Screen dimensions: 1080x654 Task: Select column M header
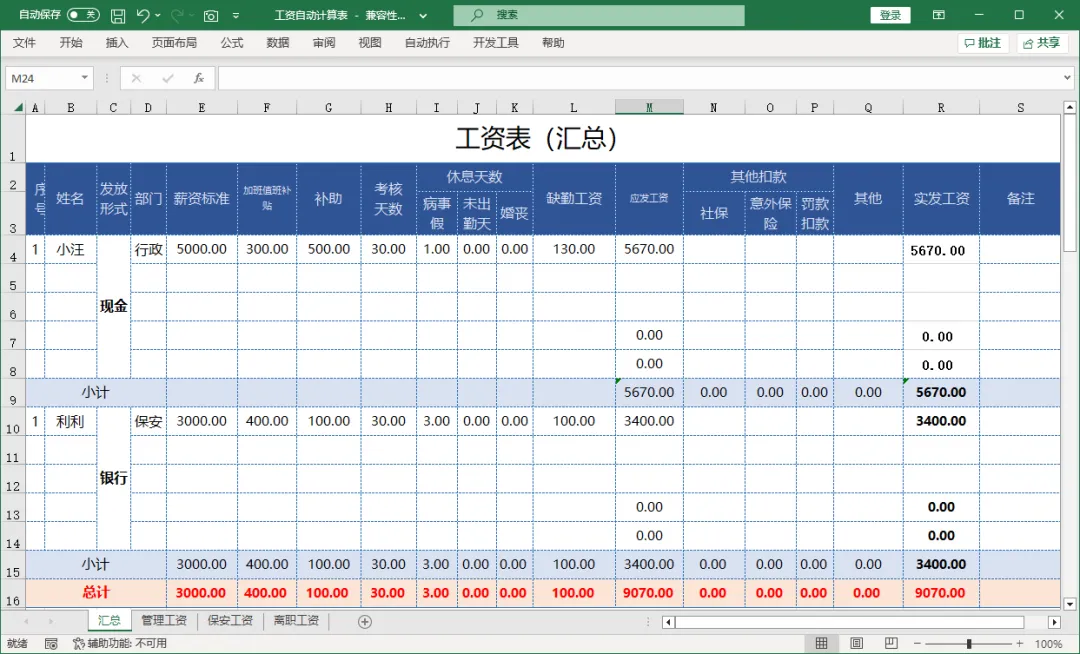coord(650,107)
